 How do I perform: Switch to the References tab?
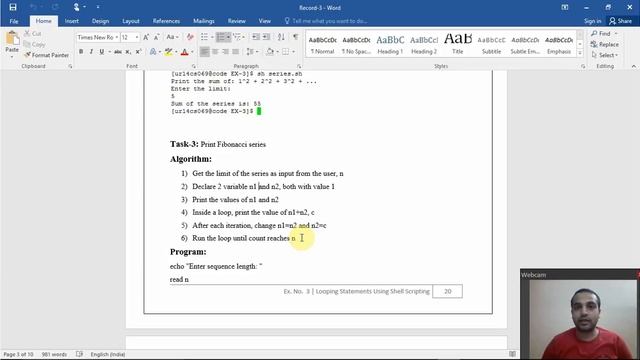166,21
